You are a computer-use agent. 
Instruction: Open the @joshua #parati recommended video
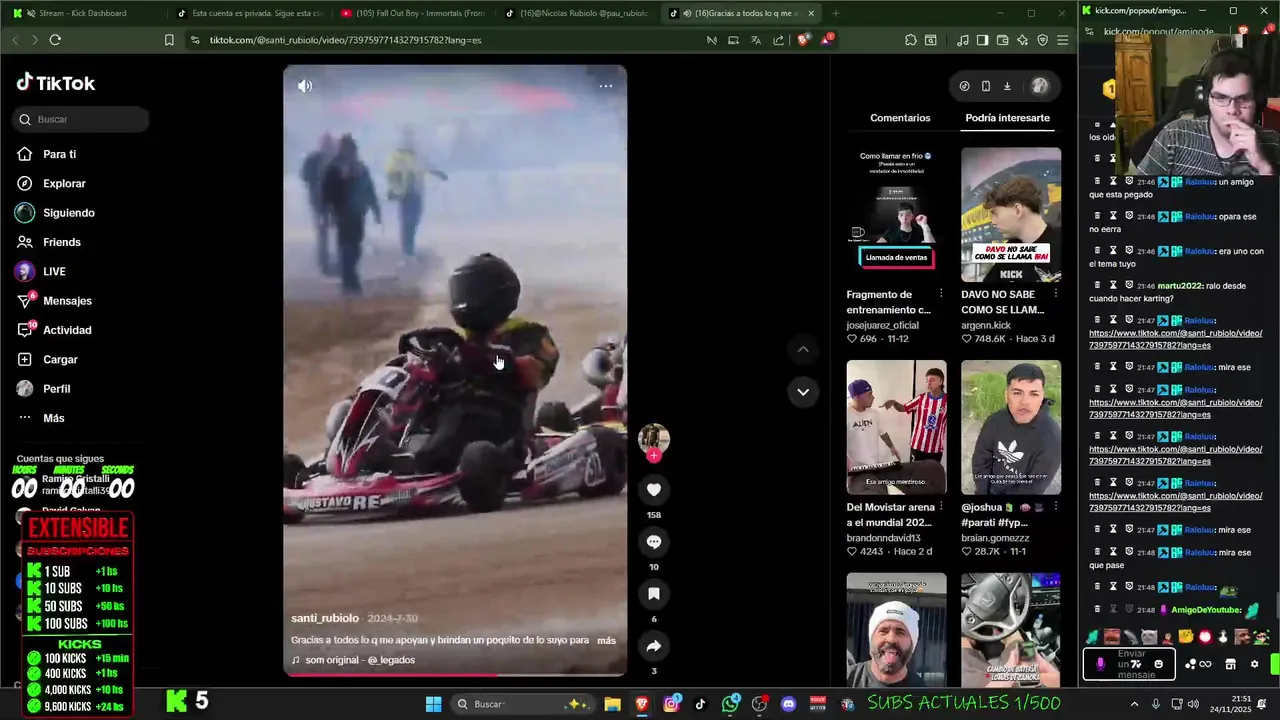1011,427
